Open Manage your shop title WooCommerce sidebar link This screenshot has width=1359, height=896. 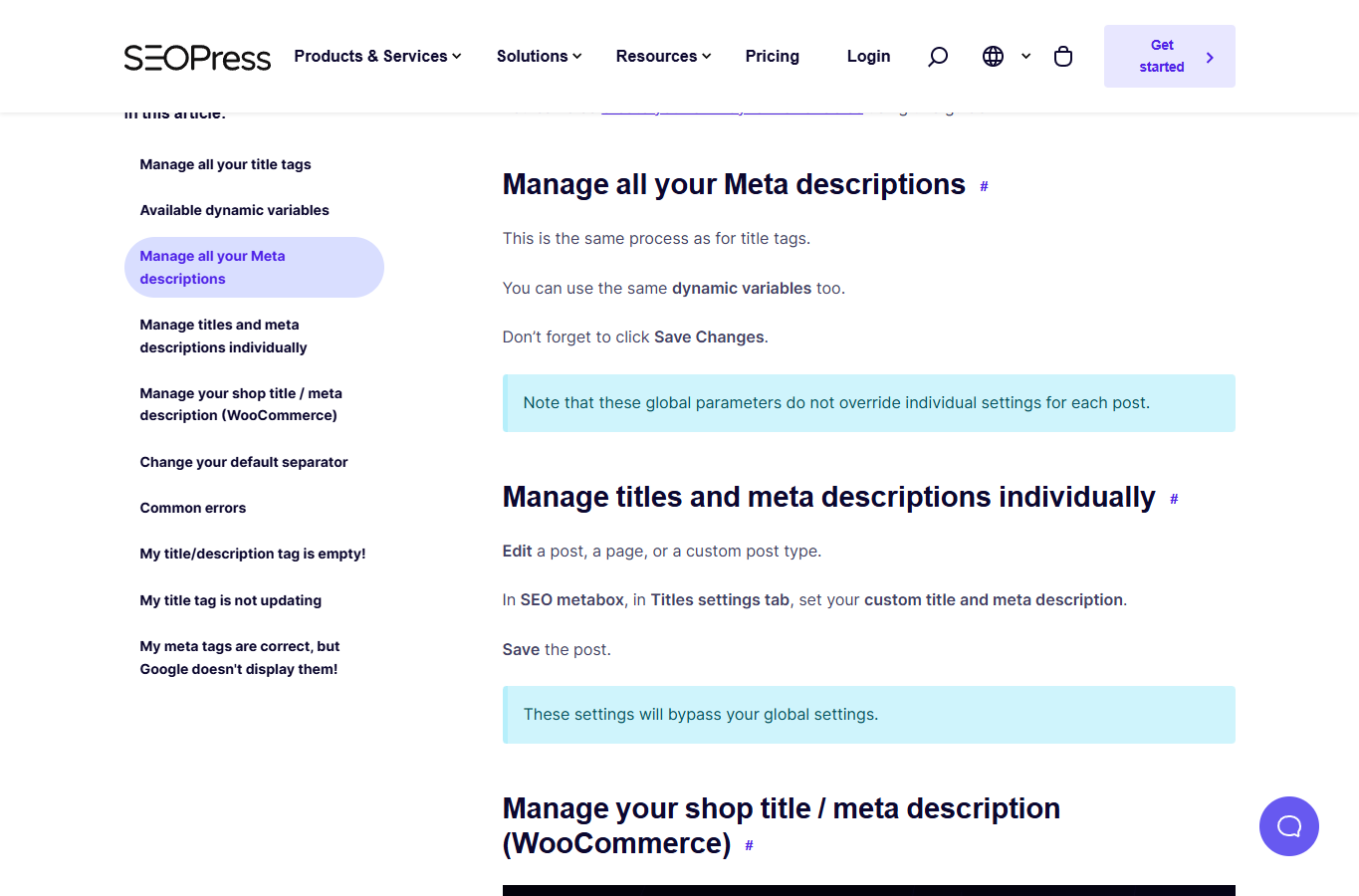[241, 404]
